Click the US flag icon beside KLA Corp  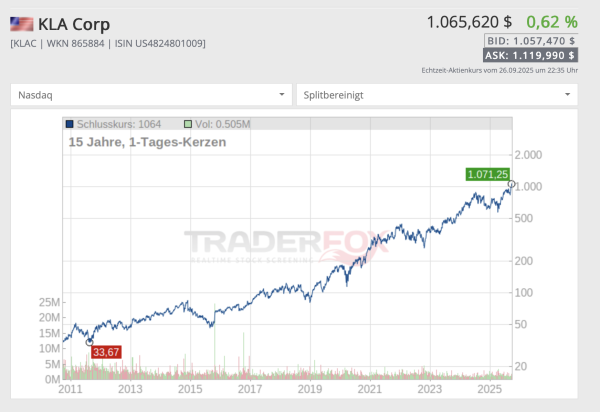point(21,24)
